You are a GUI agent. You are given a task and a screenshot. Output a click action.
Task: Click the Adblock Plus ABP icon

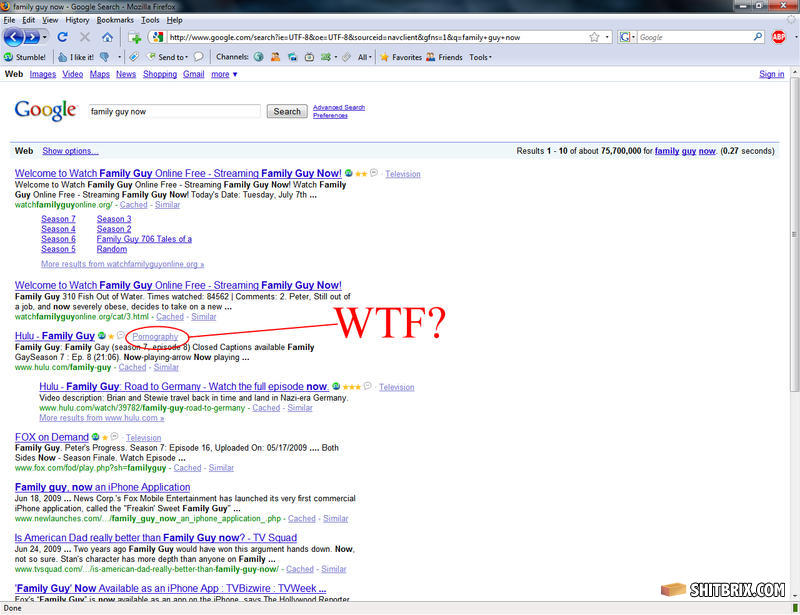tap(779, 37)
